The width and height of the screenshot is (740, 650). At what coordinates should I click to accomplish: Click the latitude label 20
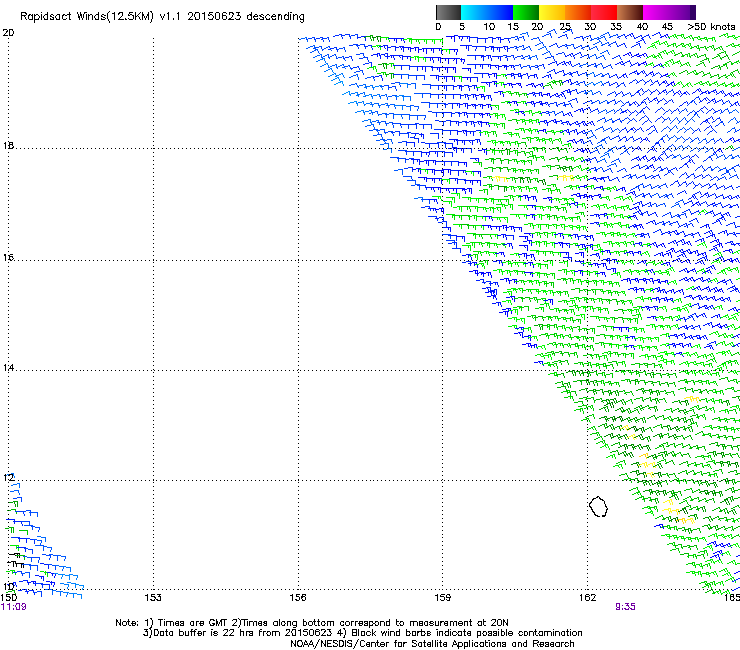click(x=8, y=33)
